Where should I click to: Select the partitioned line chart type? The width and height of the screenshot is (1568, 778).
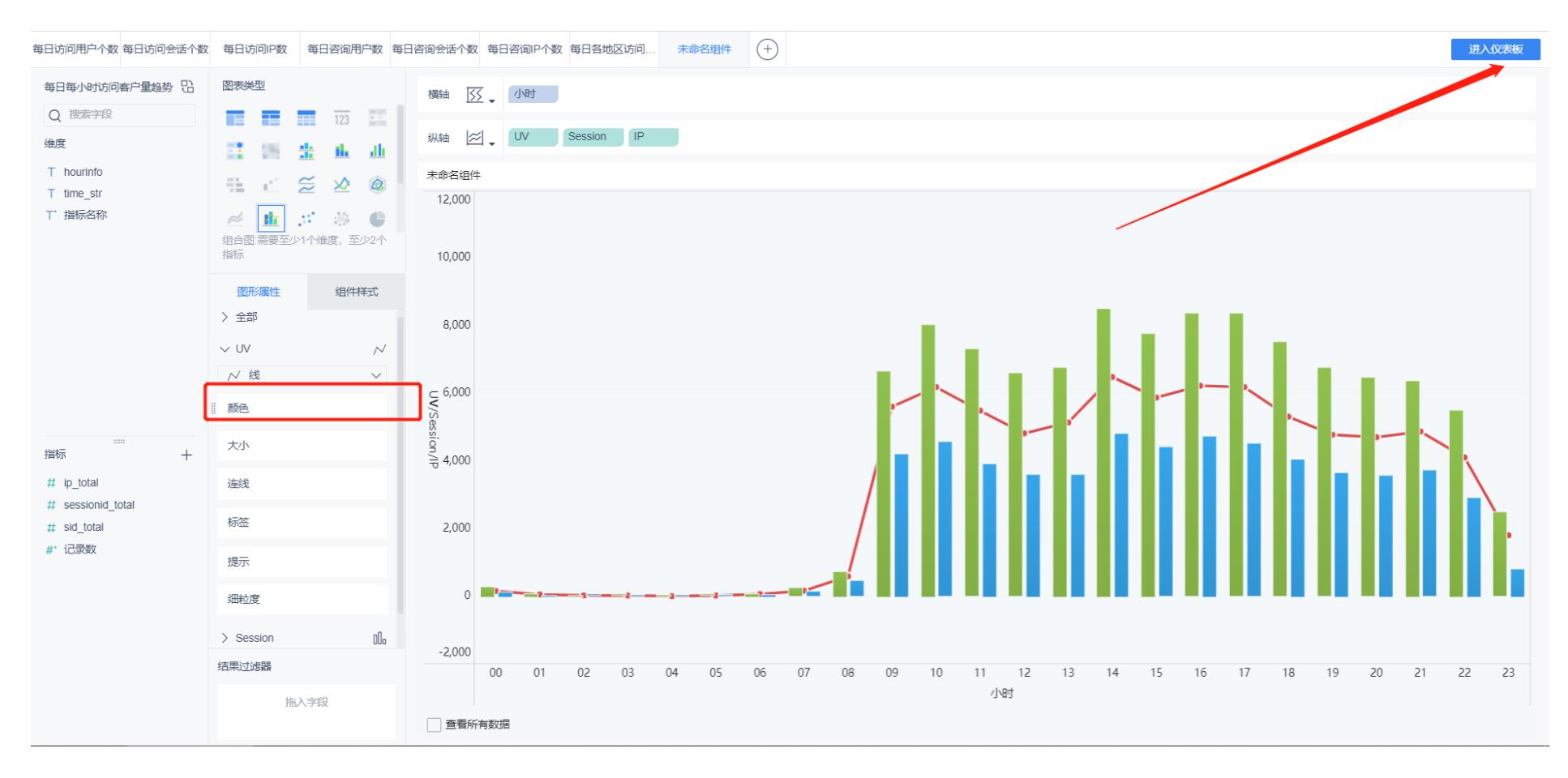tap(306, 185)
